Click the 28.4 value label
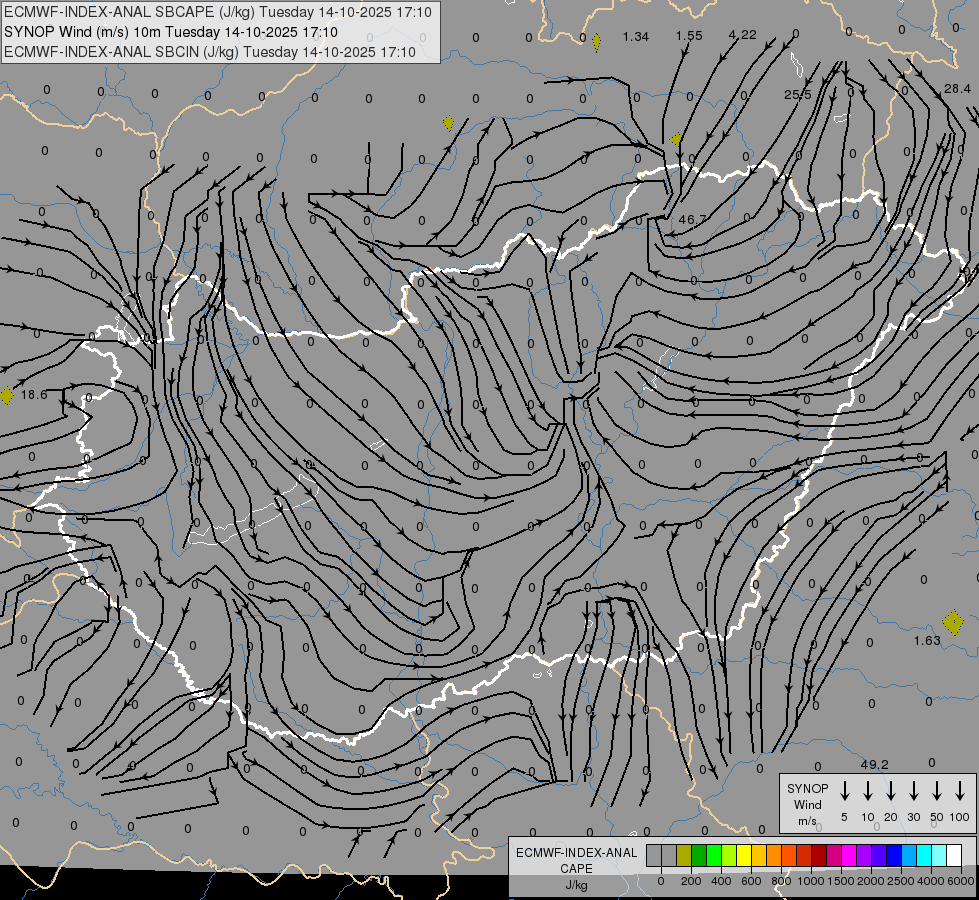 click(957, 89)
